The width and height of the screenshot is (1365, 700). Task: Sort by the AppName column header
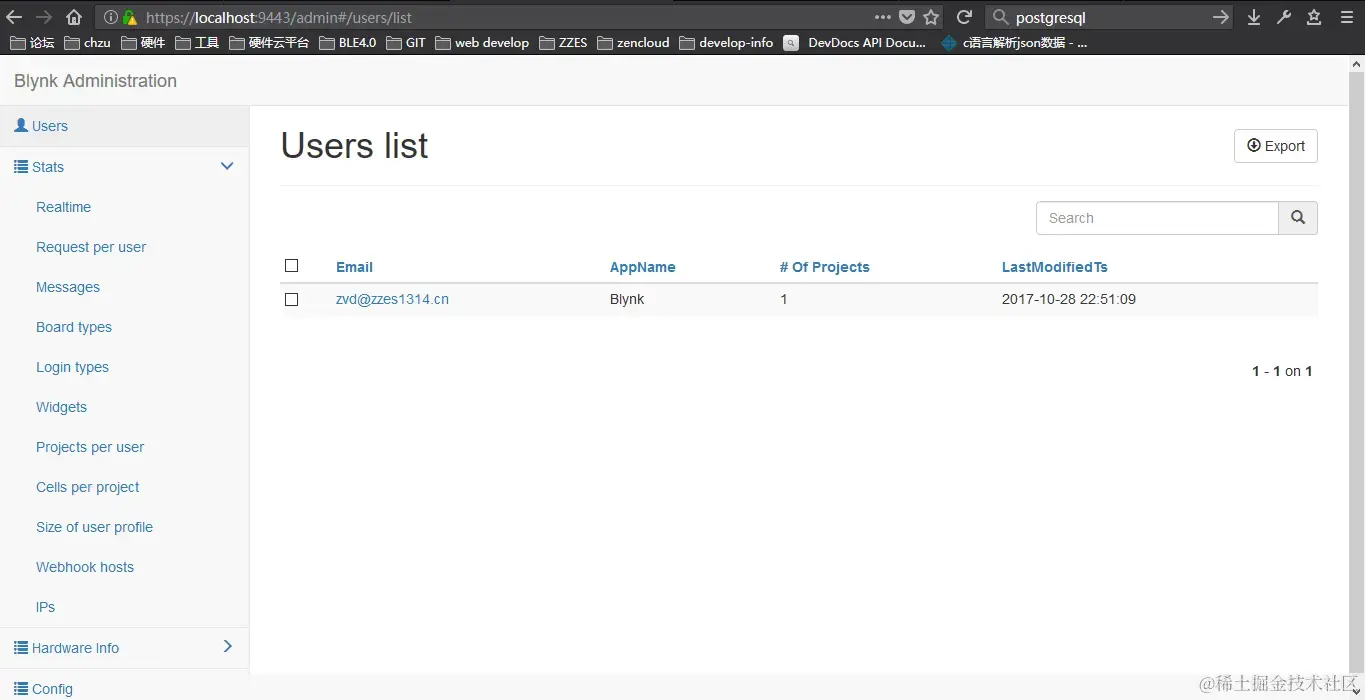[x=643, y=267]
